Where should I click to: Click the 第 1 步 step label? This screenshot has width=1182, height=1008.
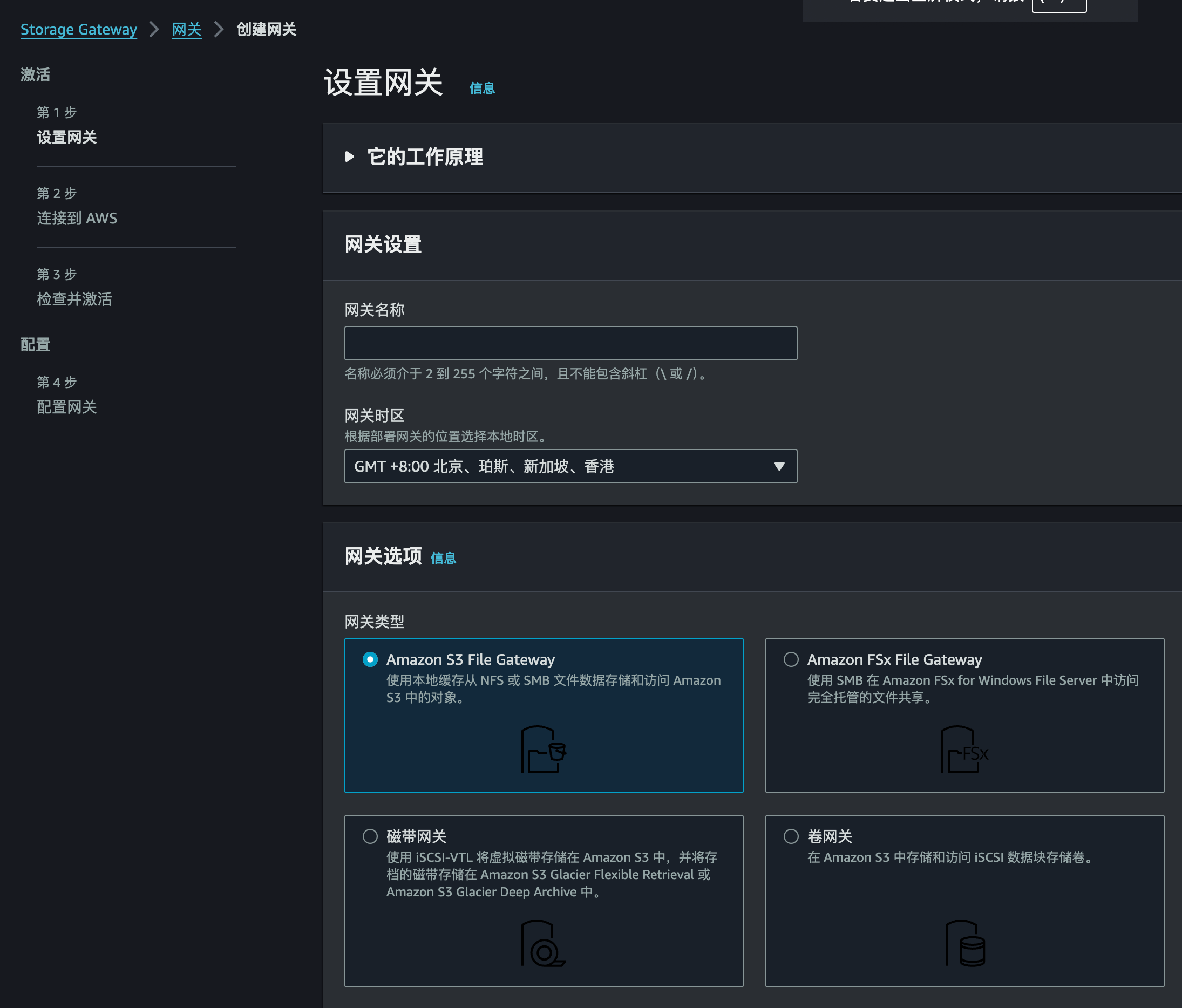[x=57, y=112]
